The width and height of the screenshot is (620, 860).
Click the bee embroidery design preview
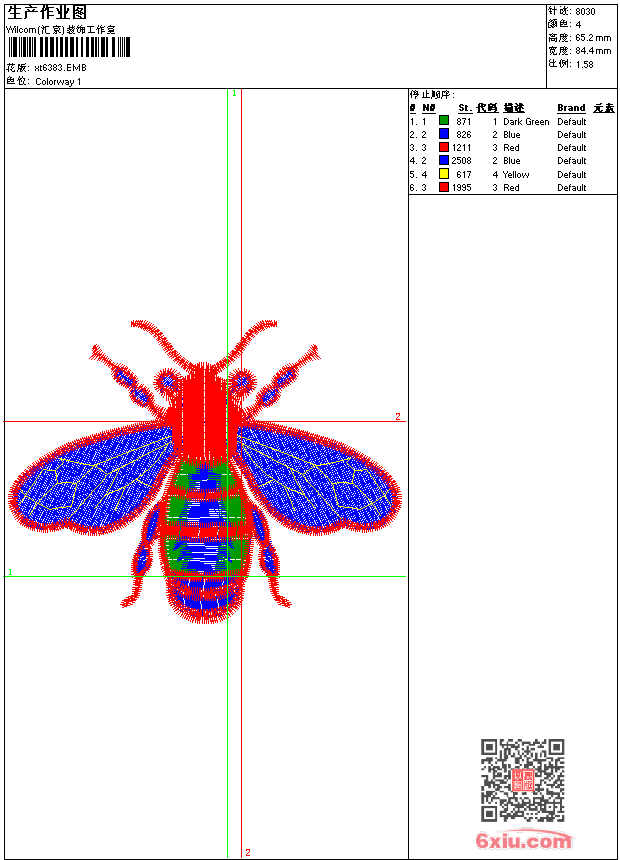click(205, 470)
